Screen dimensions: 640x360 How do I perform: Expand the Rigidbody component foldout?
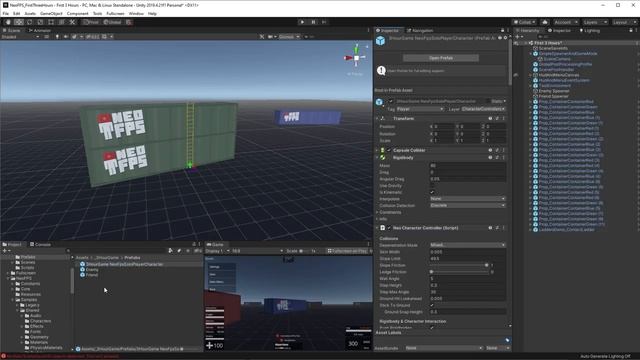377,158
